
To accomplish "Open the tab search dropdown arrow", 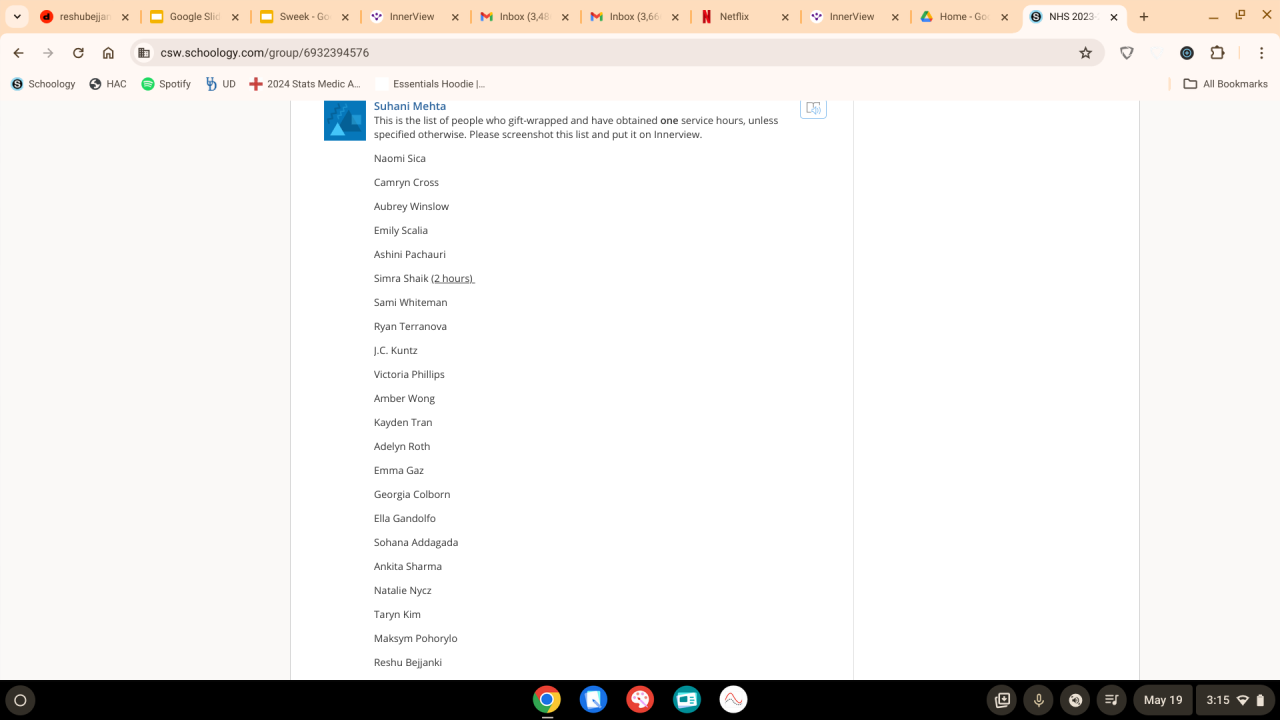I will point(17,17).
